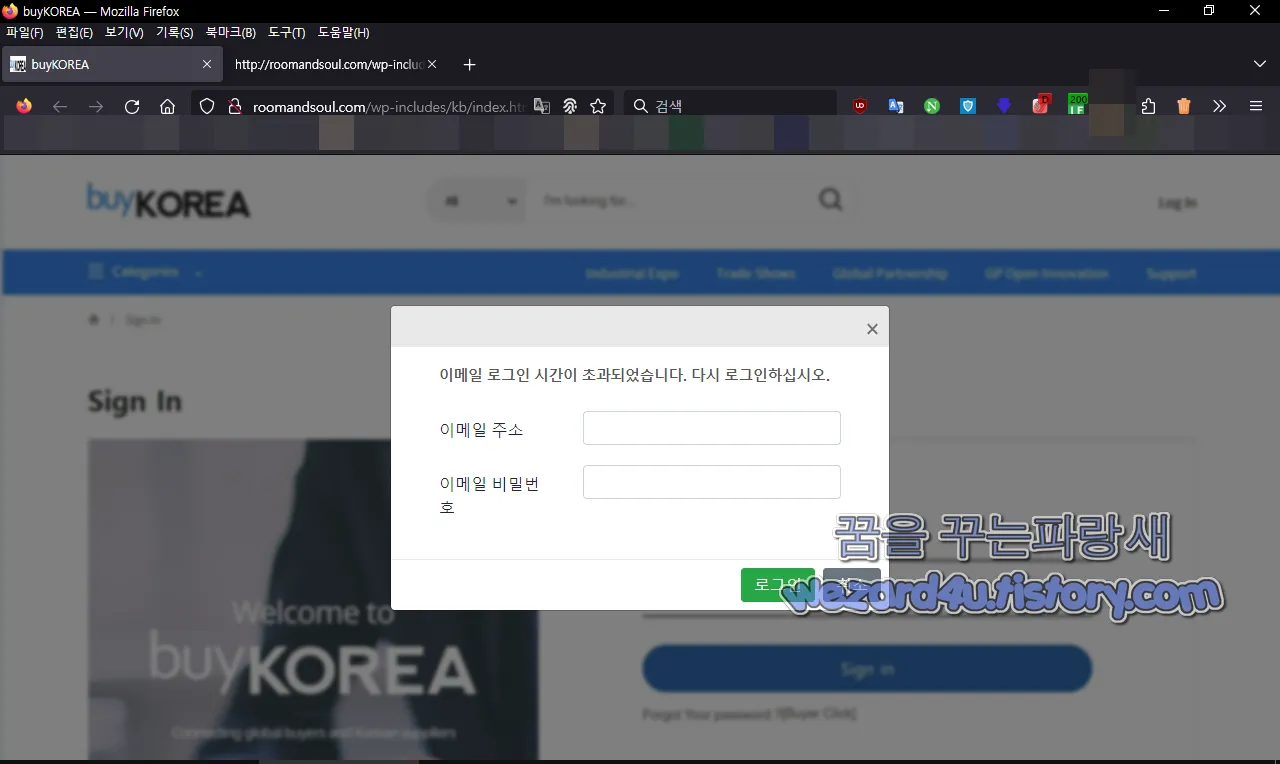The width and height of the screenshot is (1280, 764).
Task: Open 도구(T) menu
Action: pos(287,33)
